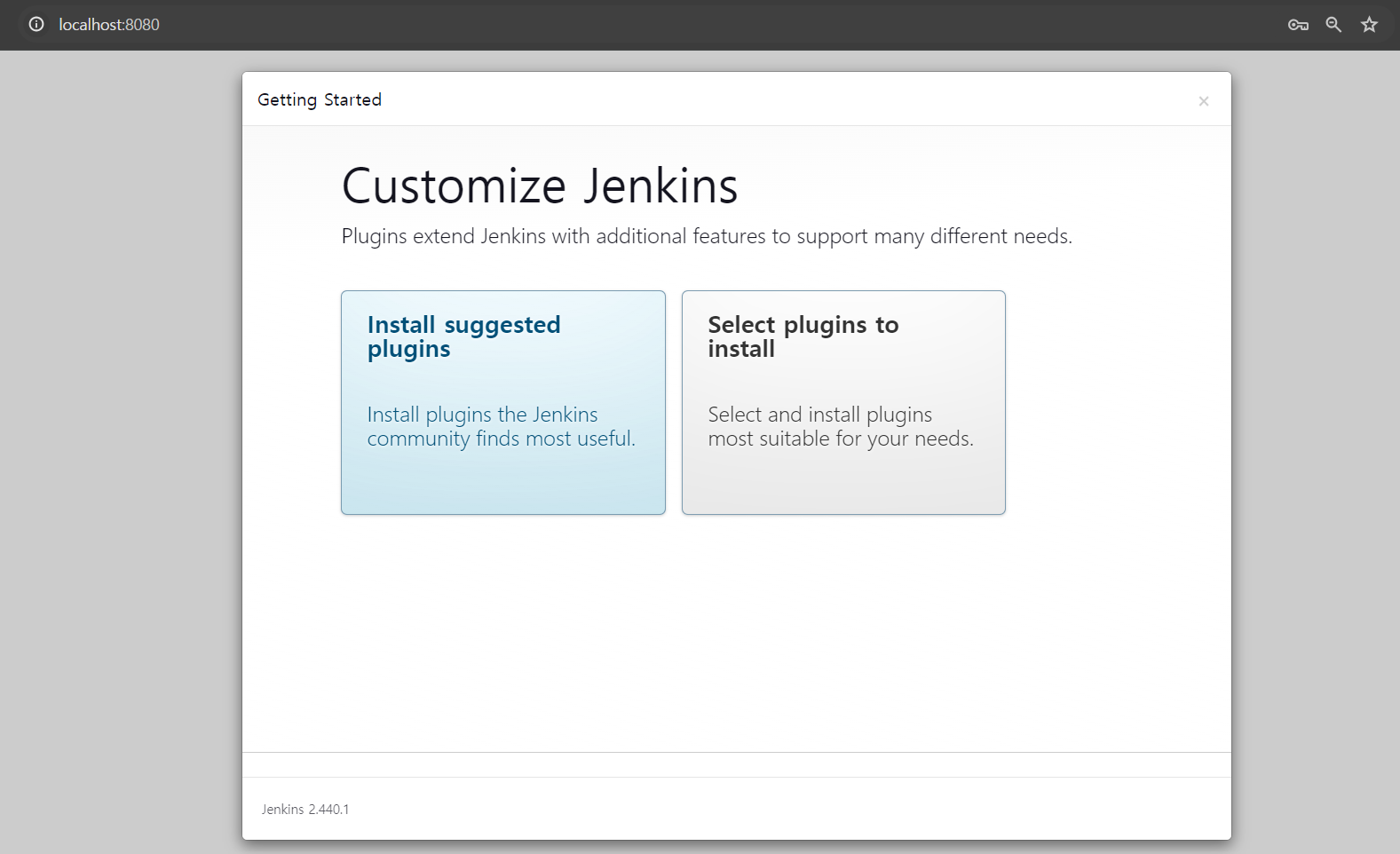Close the Getting Started dialog

[x=1204, y=101]
